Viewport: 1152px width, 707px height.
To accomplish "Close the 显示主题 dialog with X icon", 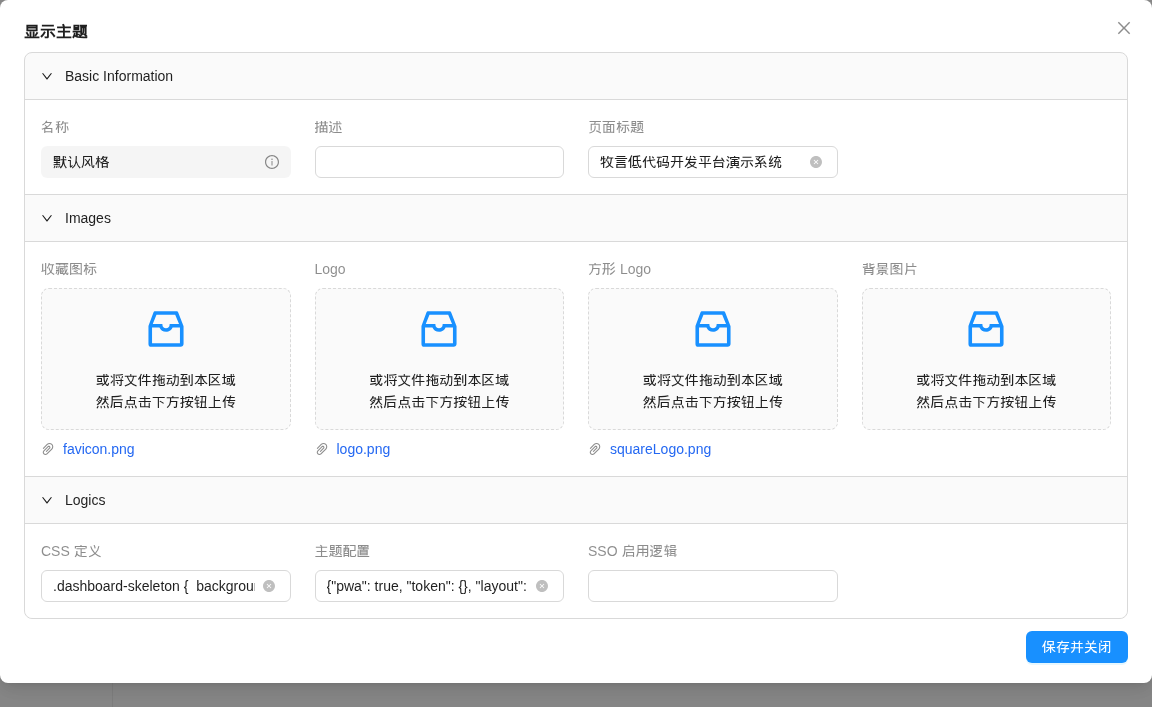I will click(1123, 28).
